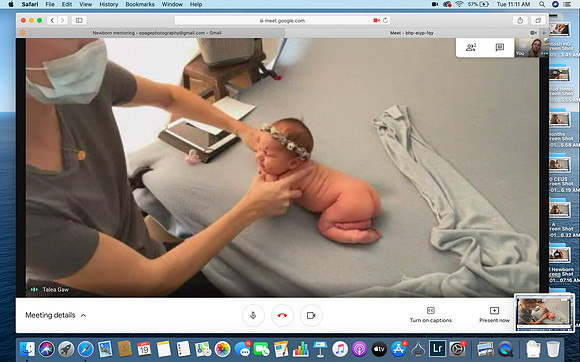Click the red camera indicator in address bar
Screen dimensions: 580x362
377,20
